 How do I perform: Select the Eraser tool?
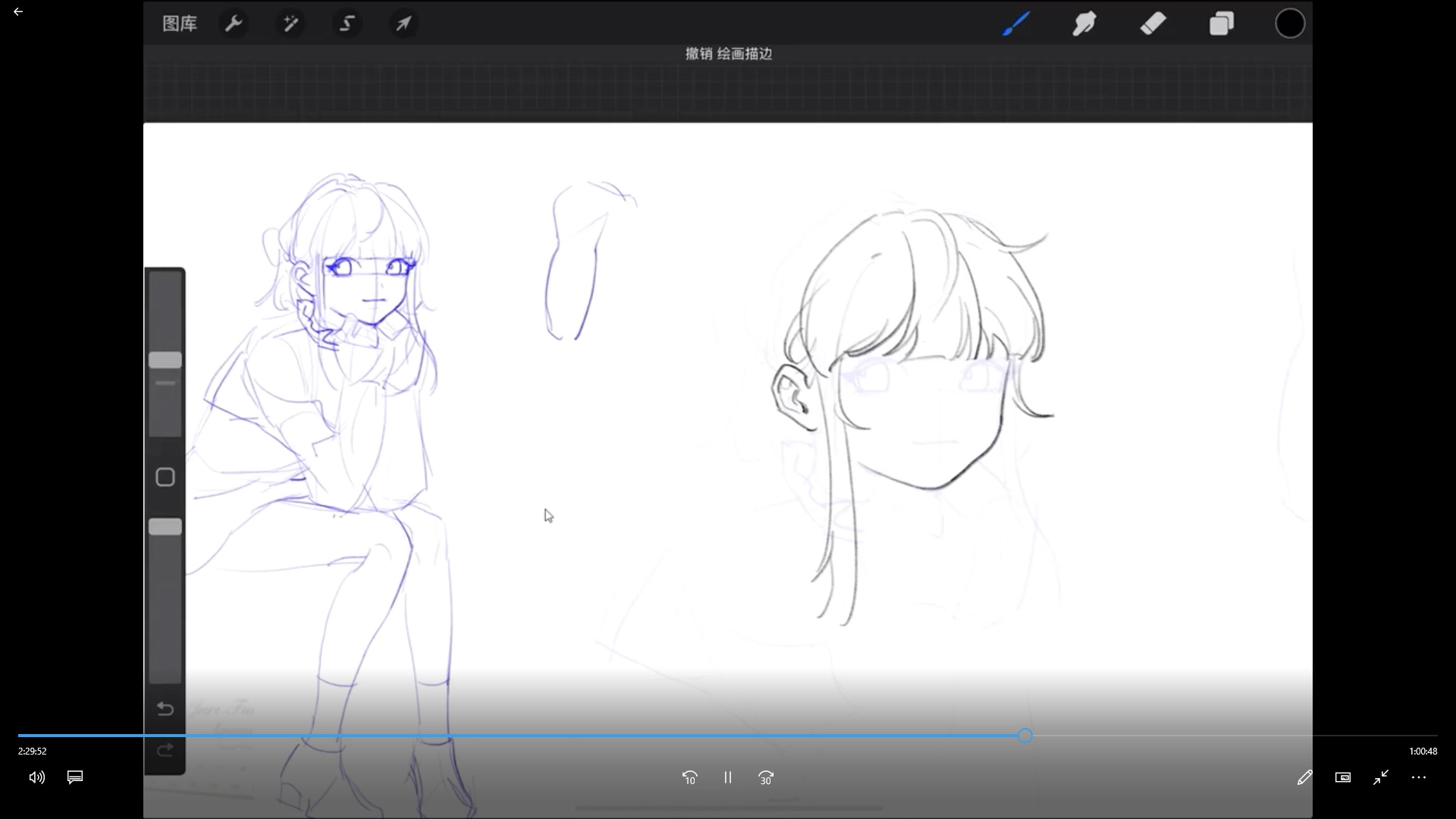pyautogui.click(x=1153, y=24)
